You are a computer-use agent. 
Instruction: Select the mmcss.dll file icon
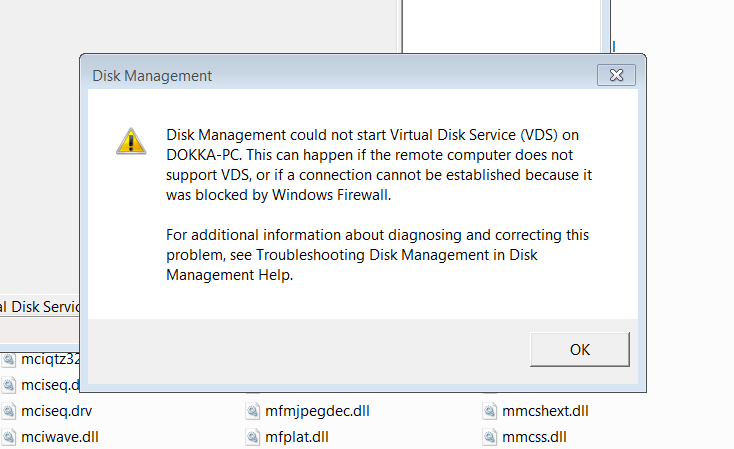(490, 437)
